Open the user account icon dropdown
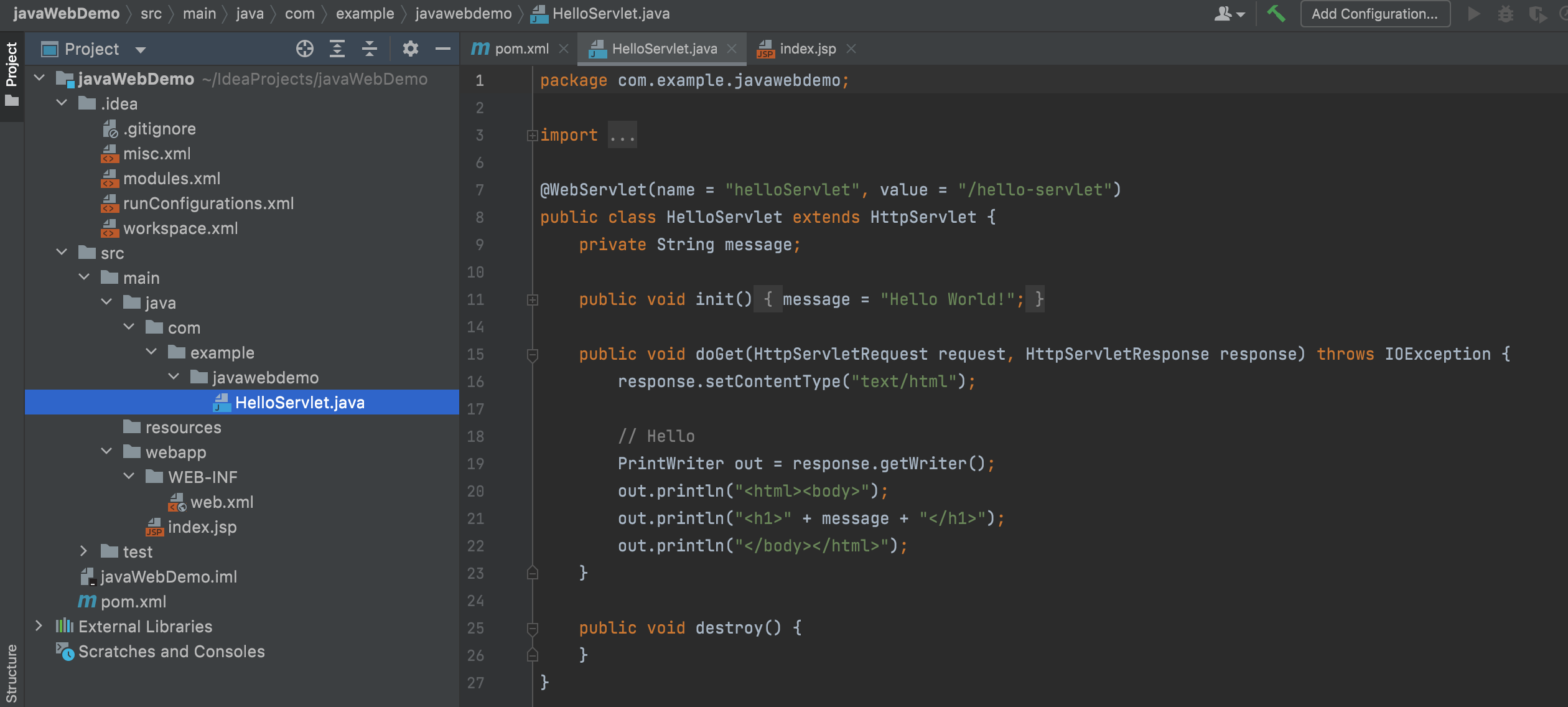This screenshot has height=707, width=1568. coord(1228,14)
